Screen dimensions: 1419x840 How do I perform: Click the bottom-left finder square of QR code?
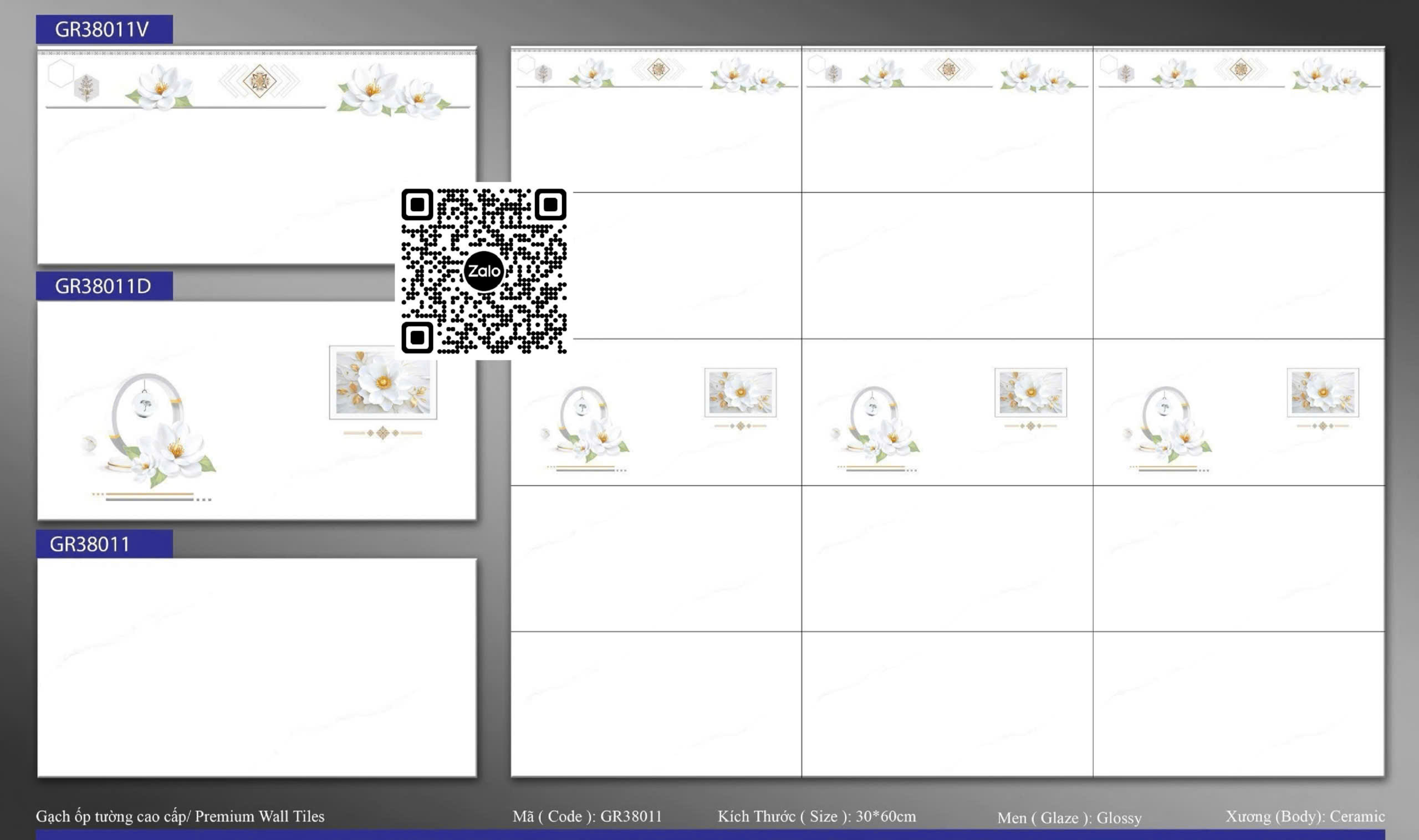click(x=417, y=337)
